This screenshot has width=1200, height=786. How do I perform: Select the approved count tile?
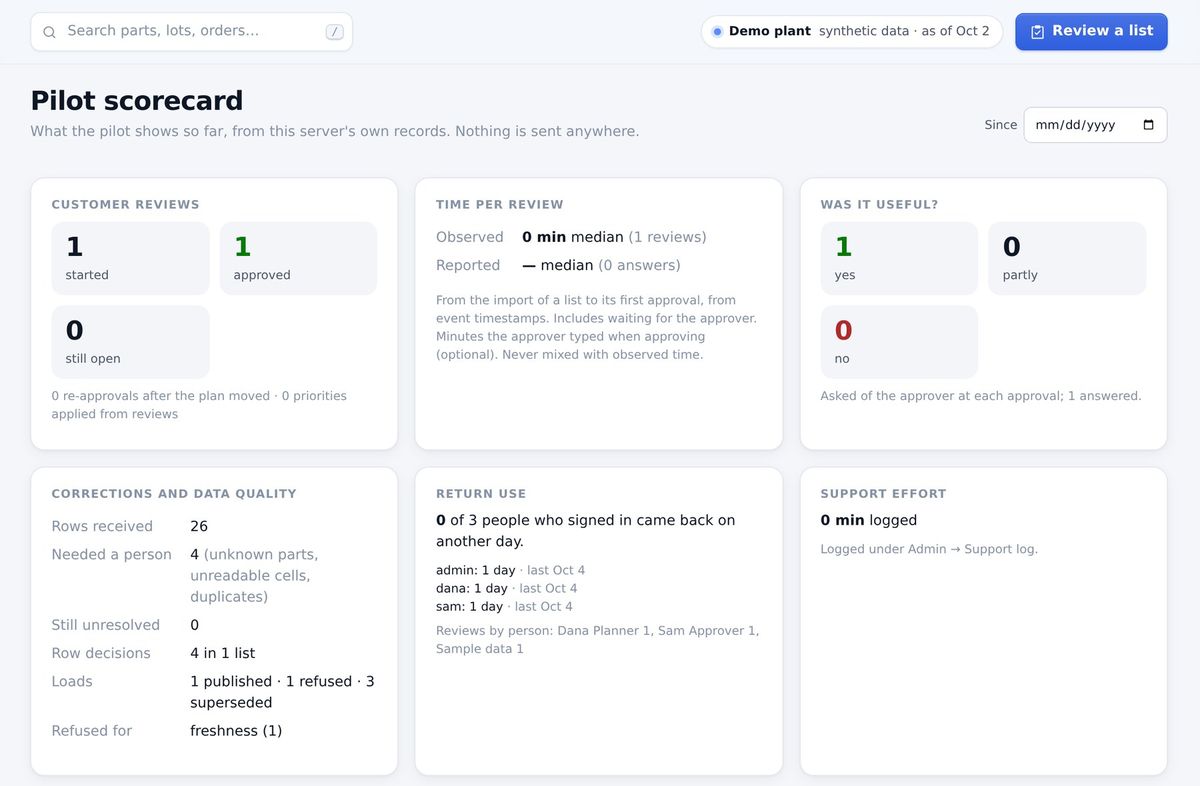click(x=298, y=258)
